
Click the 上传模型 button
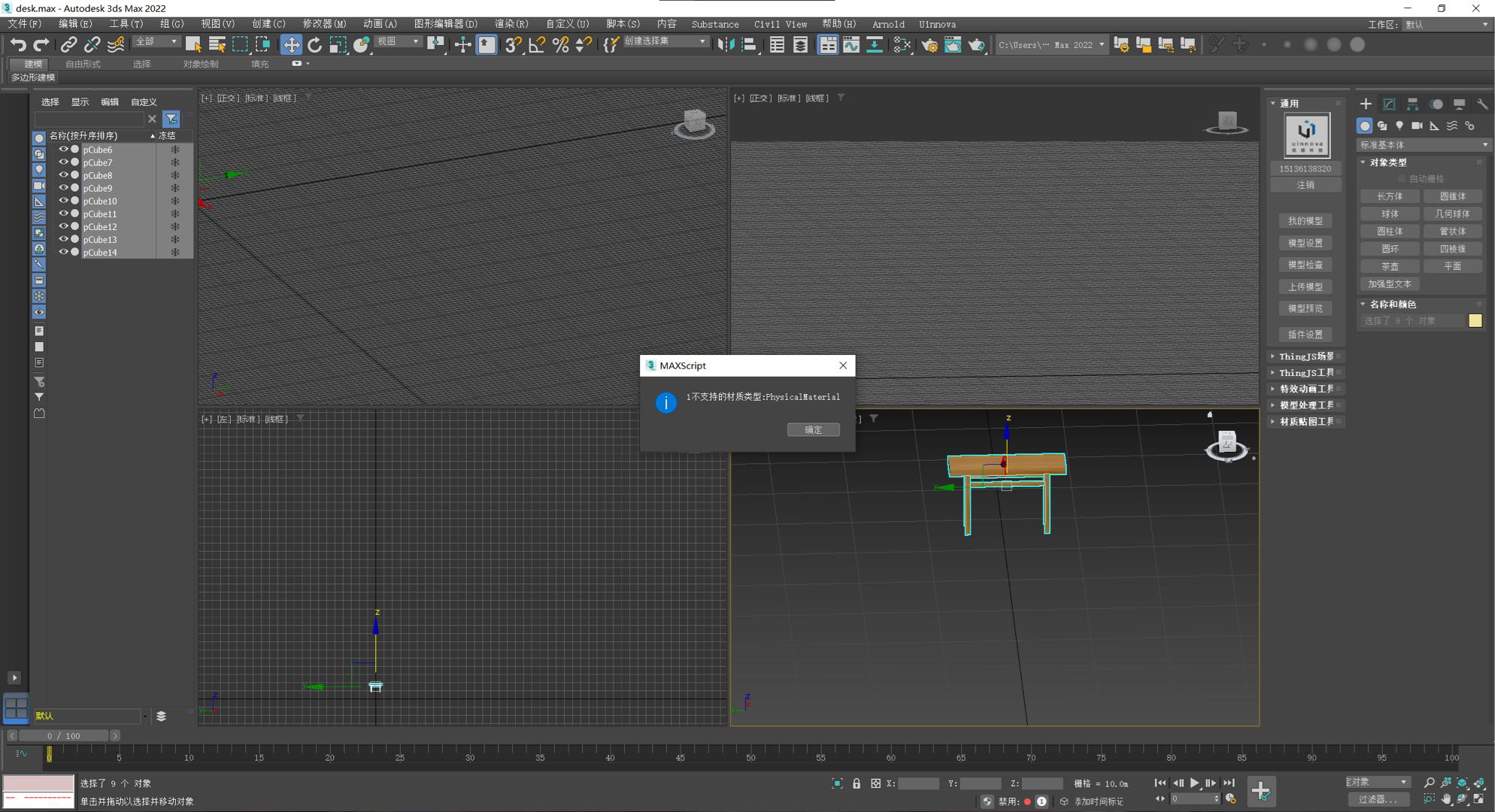tap(1305, 286)
